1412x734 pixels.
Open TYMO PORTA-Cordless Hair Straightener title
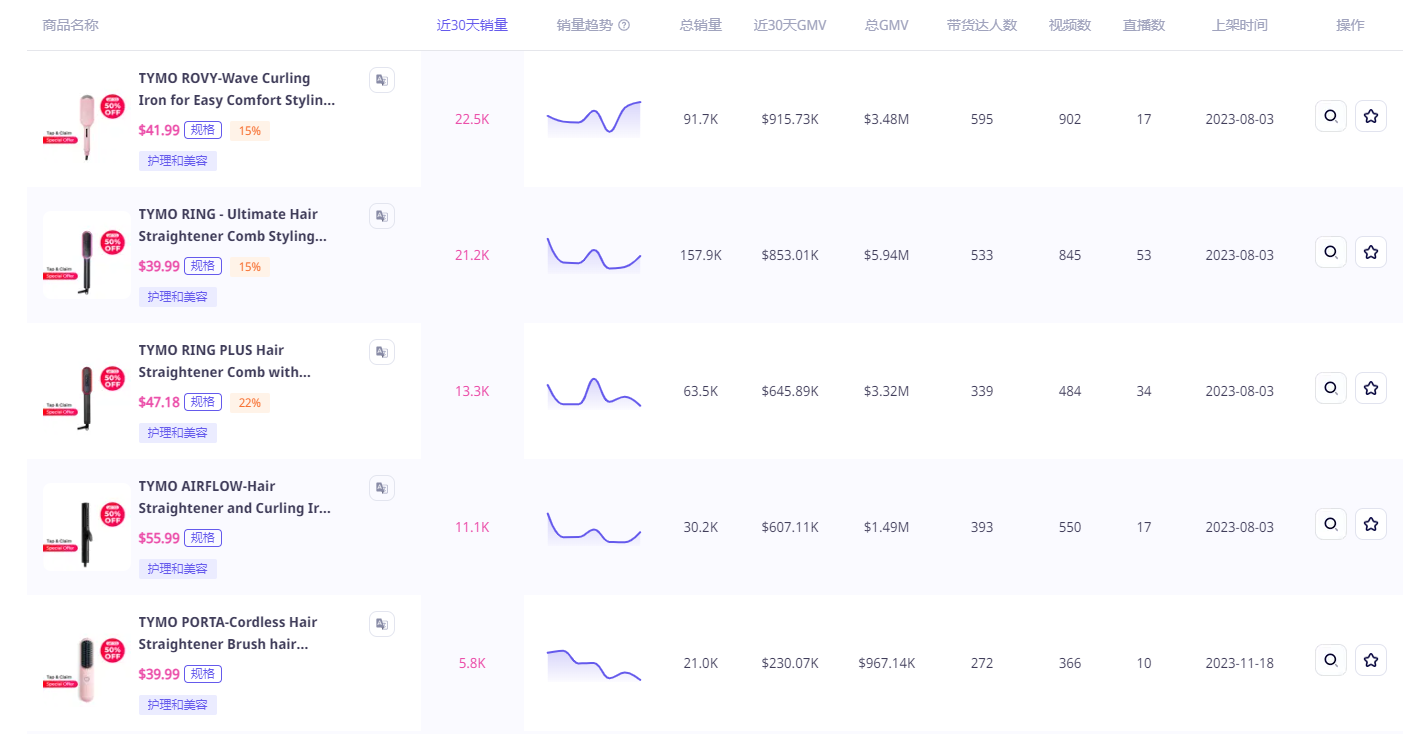tap(228, 633)
